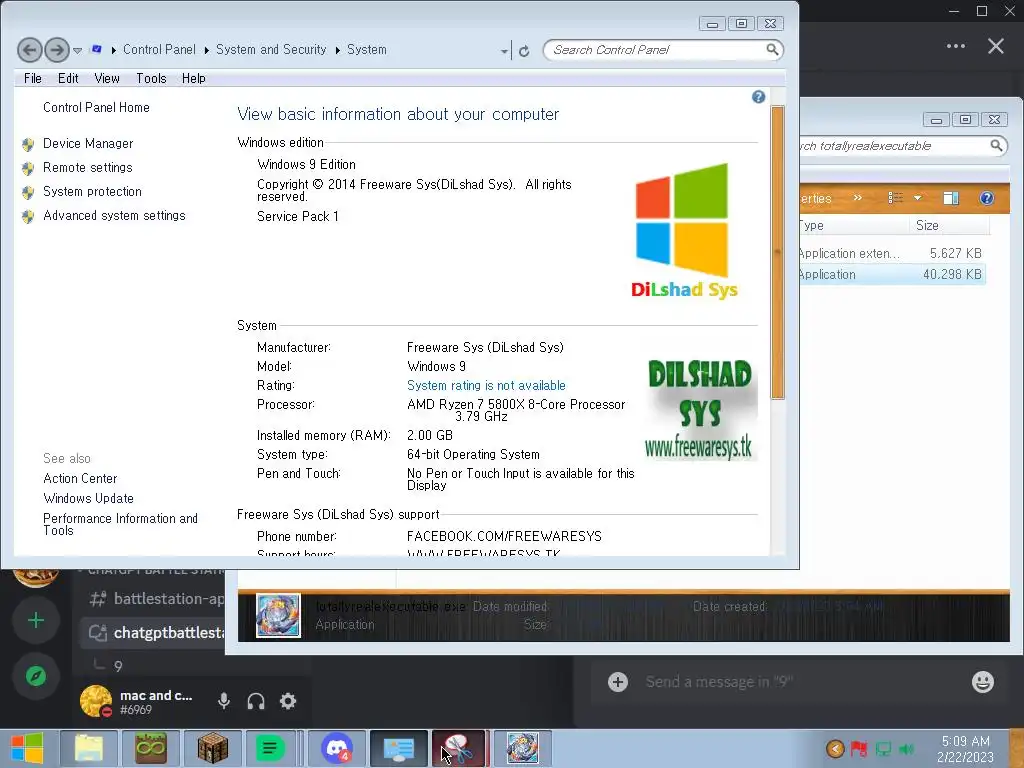This screenshot has height=768, width=1024.
Task: Open the Windows Start button
Action: (27, 748)
